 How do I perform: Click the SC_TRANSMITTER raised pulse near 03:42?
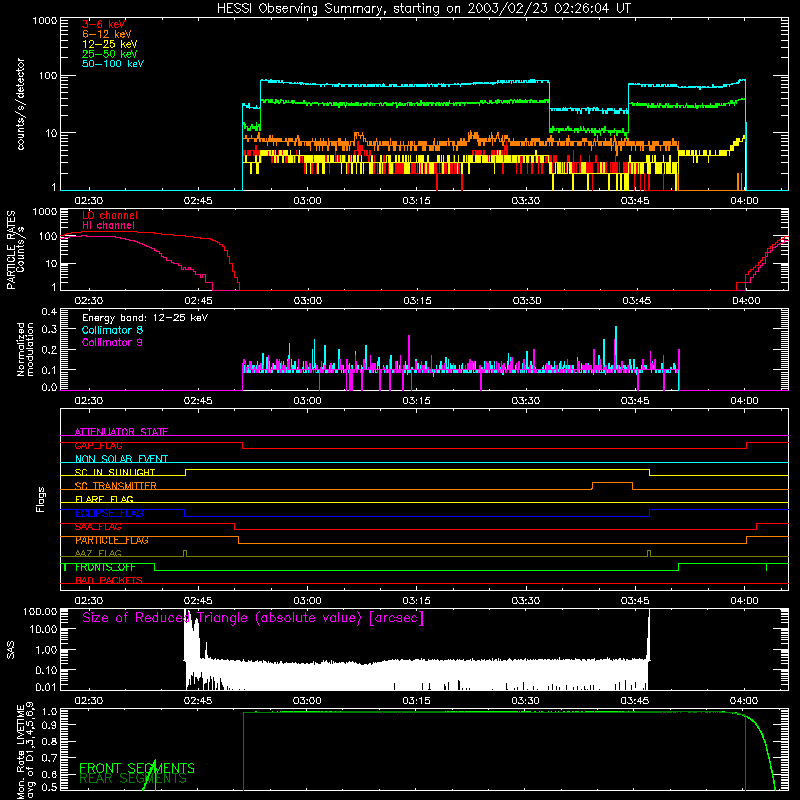coord(612,485)
